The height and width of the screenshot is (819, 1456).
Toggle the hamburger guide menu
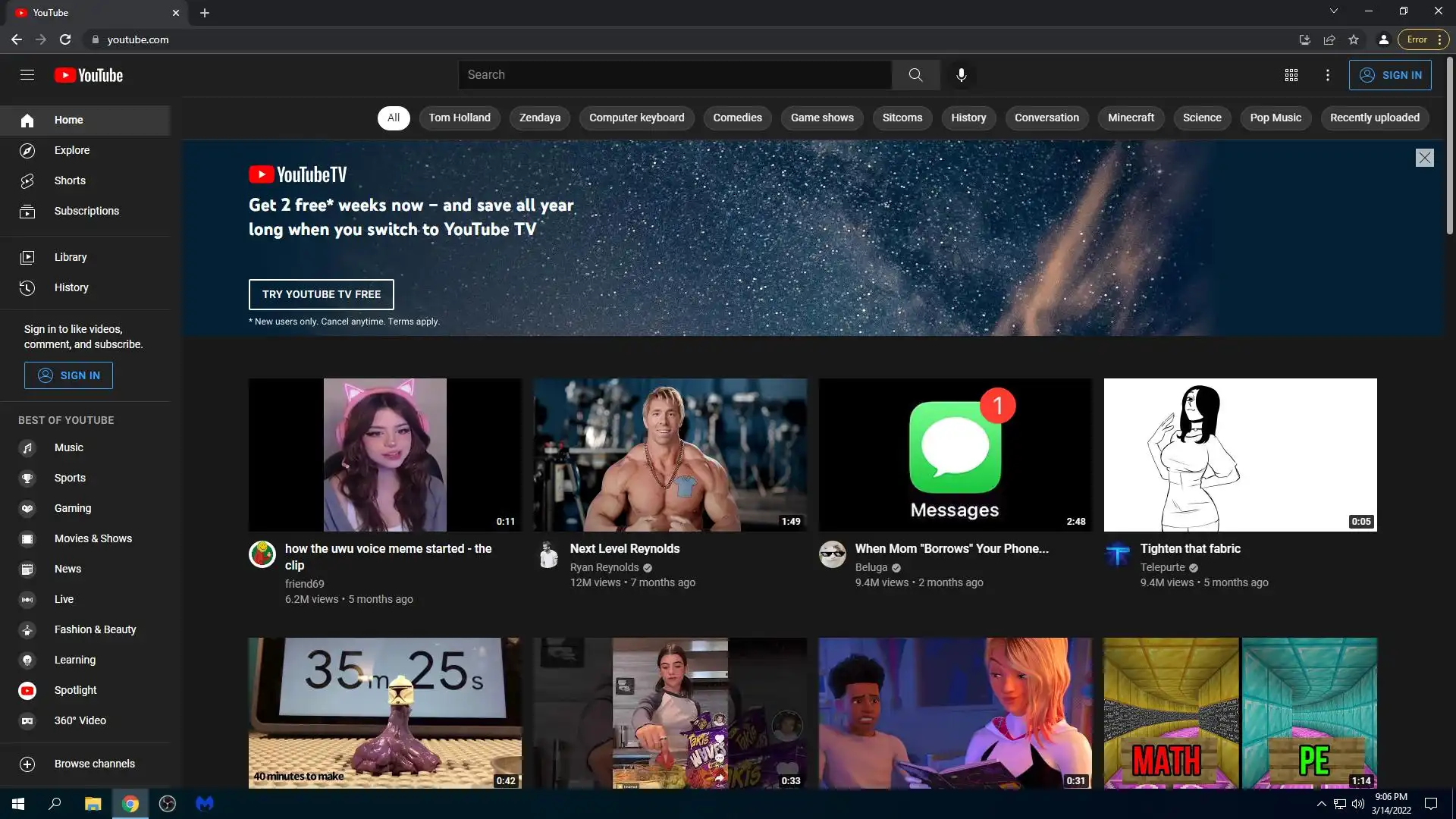pyautogui.click(x=27, y=75)
